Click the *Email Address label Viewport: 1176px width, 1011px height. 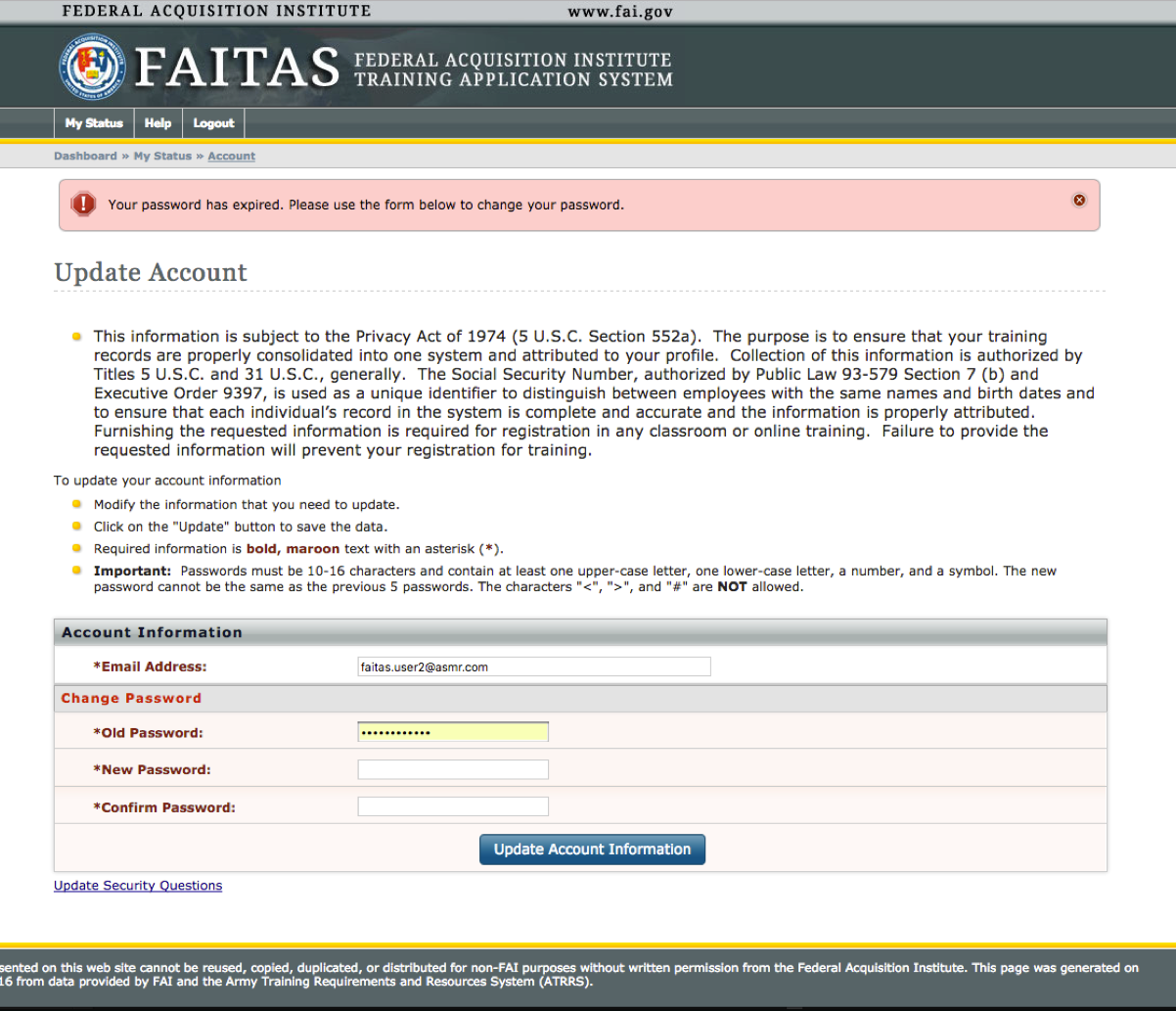(150, 666)
